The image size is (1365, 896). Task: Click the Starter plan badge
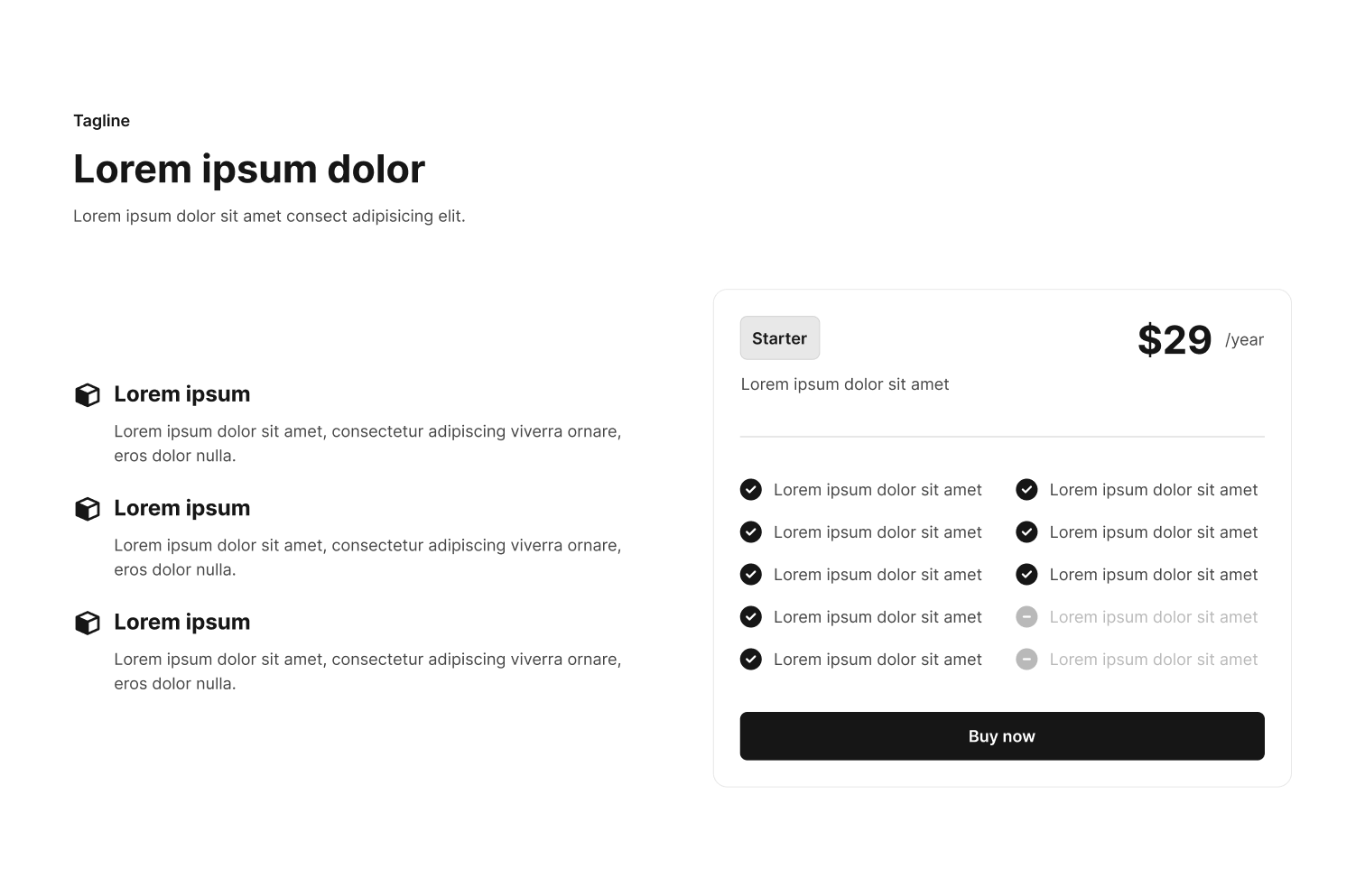(780, 338)
